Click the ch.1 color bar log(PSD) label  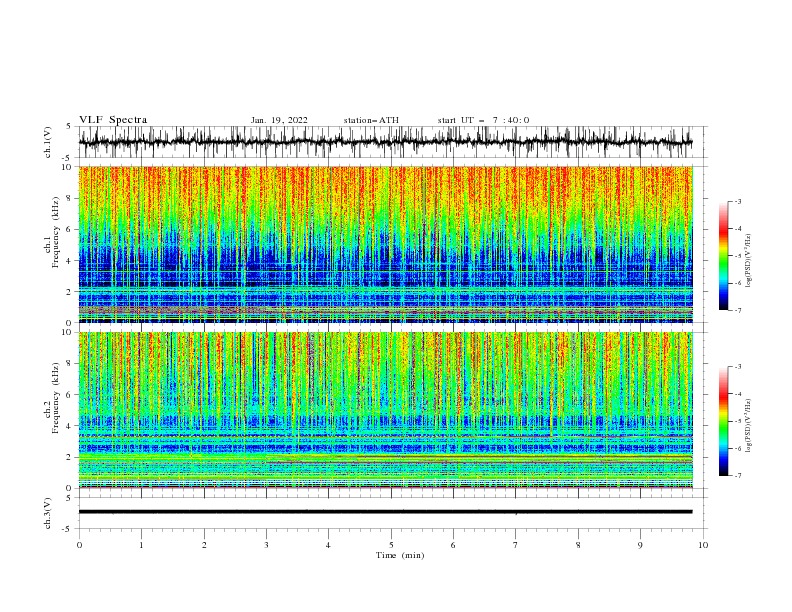(x=748, y=261)
